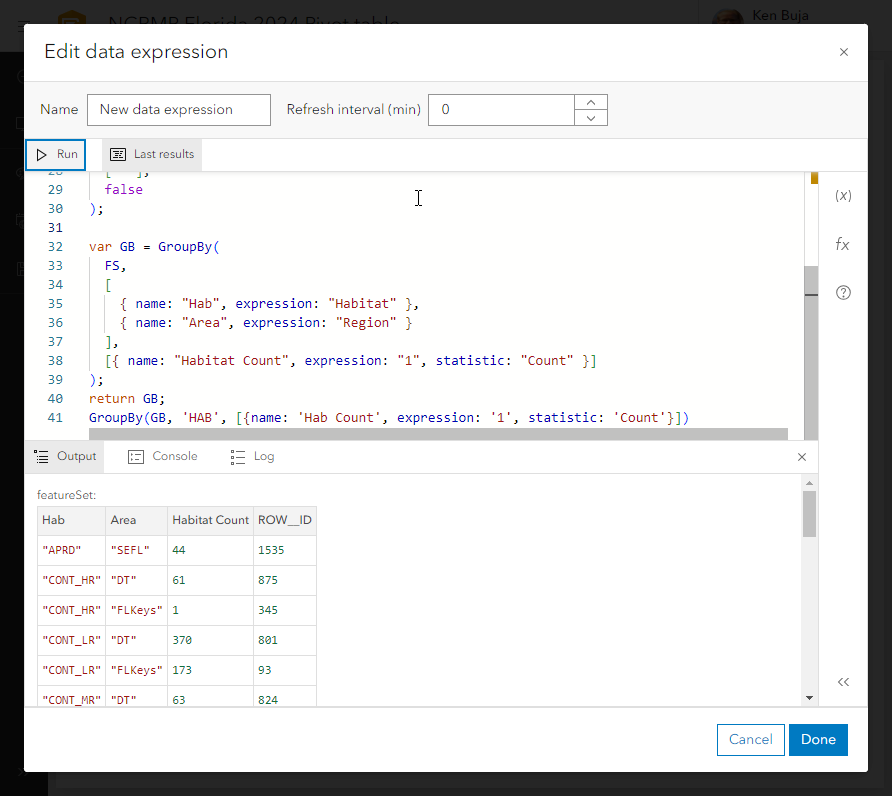
Task: Click the Name input field
Action: [x=179, y=110]
